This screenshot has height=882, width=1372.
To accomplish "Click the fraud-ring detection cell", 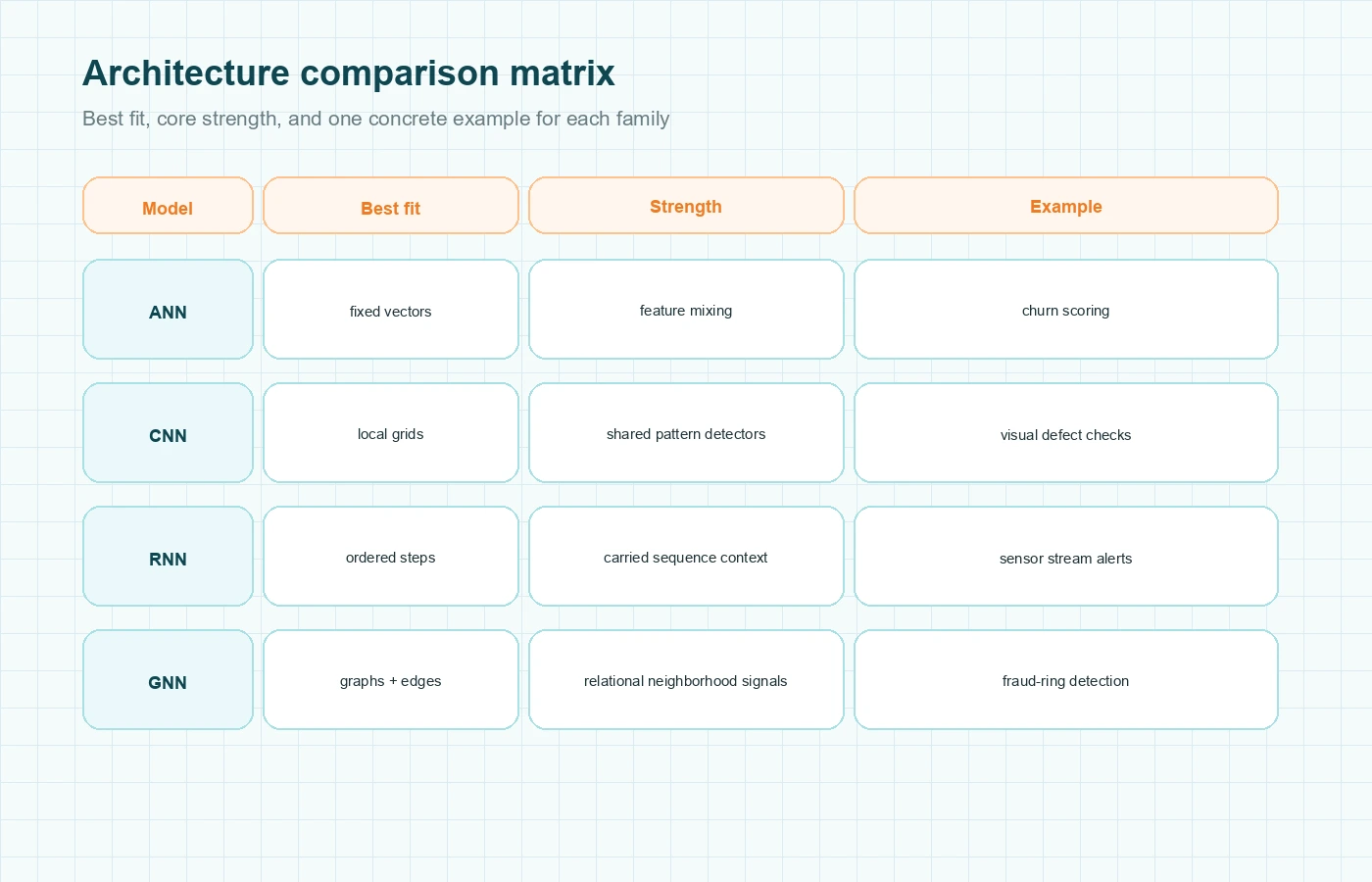I will pos(1066,681).
